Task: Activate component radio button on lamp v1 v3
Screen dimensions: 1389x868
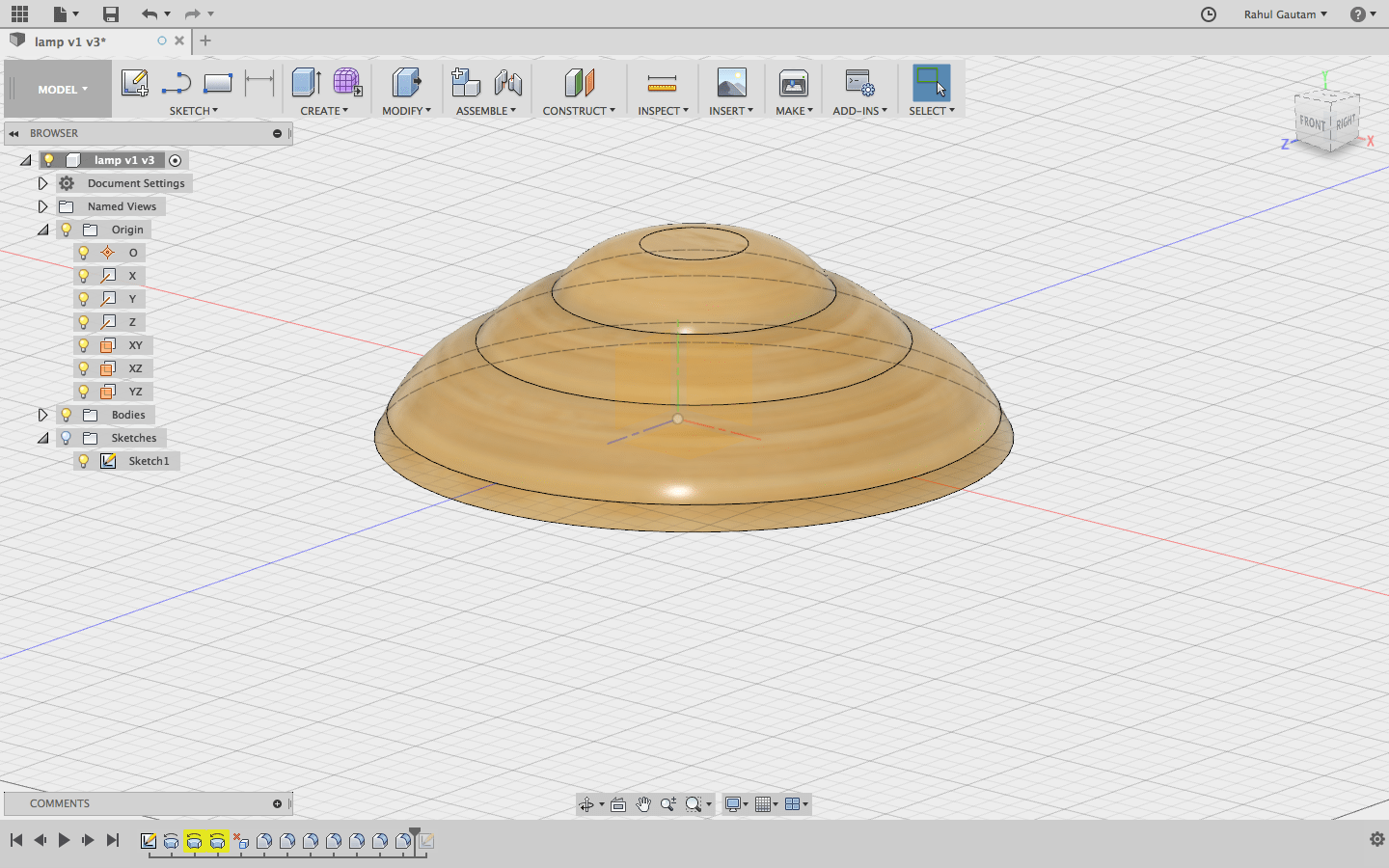Action: pos(176,160)
